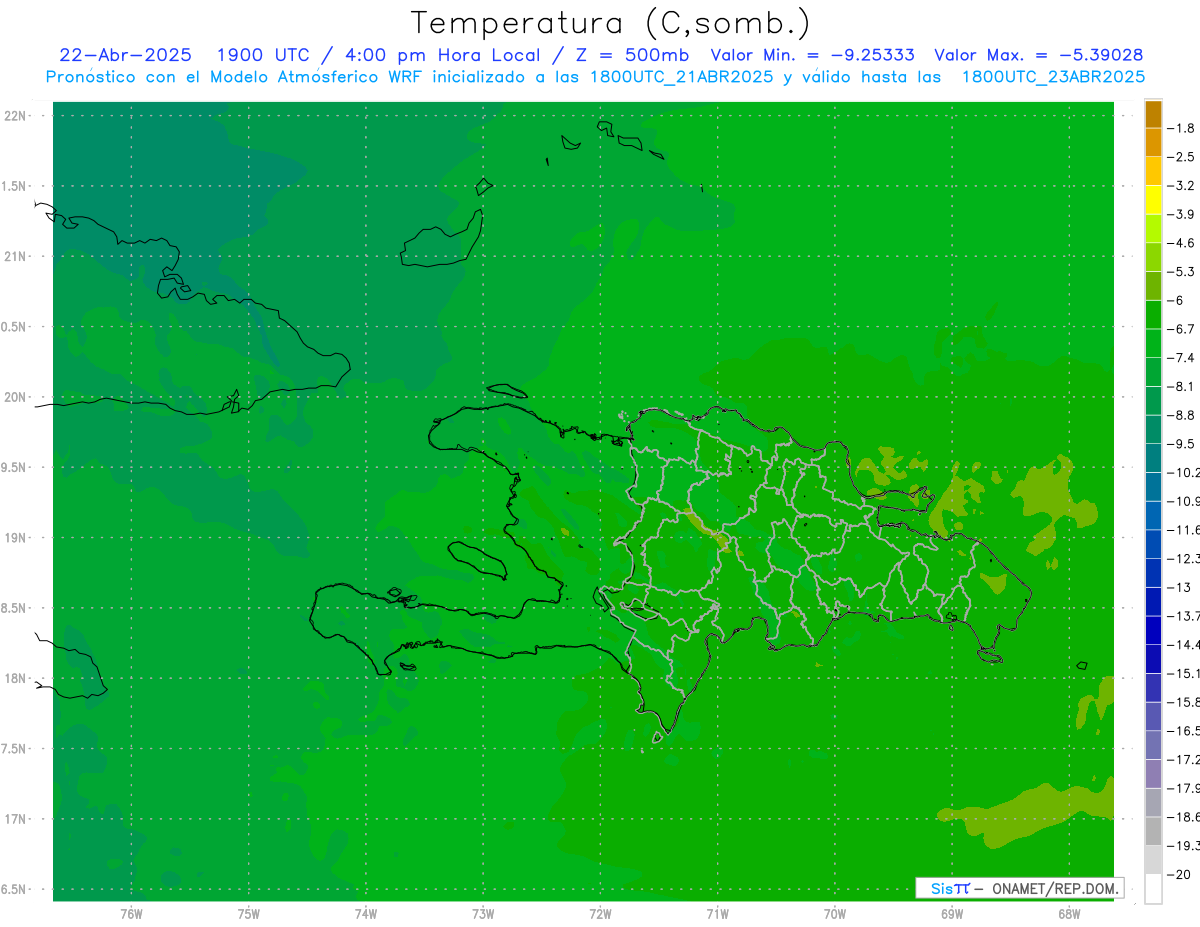Click the top brown-orange legend swatch above -1.8
Image resolution: width=1200 pixels, height=927 pixels.
tap(1153, 114)
